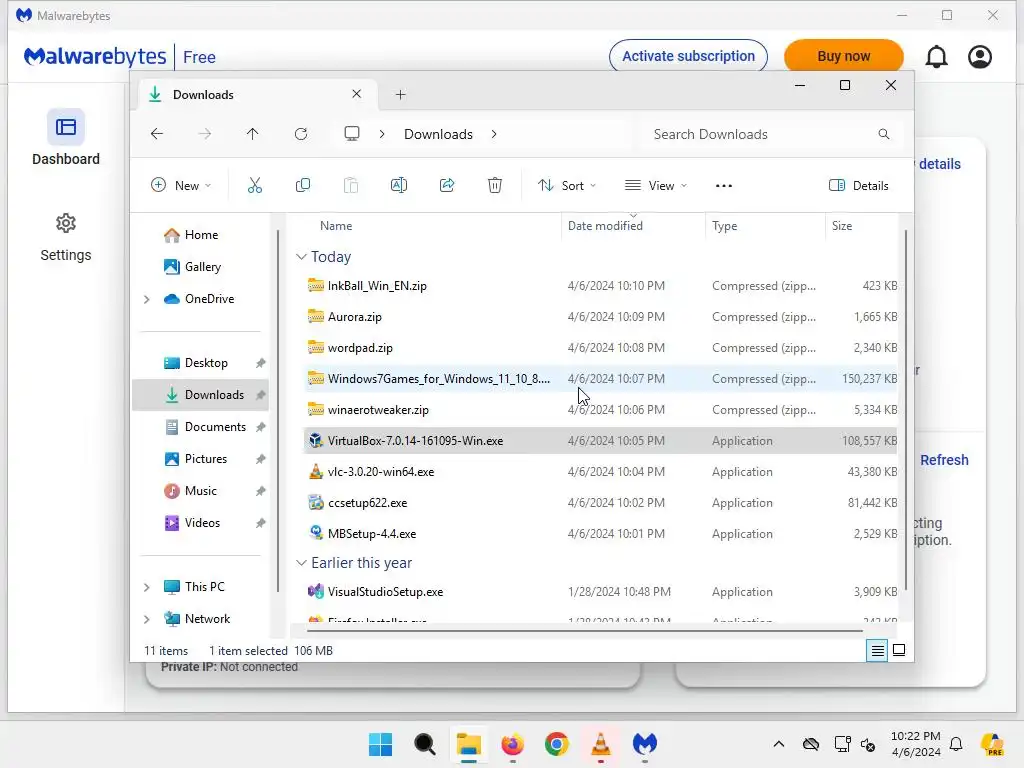Open Google Chrome from the taskbar
1024x768 pixels.
coord(556,744)
